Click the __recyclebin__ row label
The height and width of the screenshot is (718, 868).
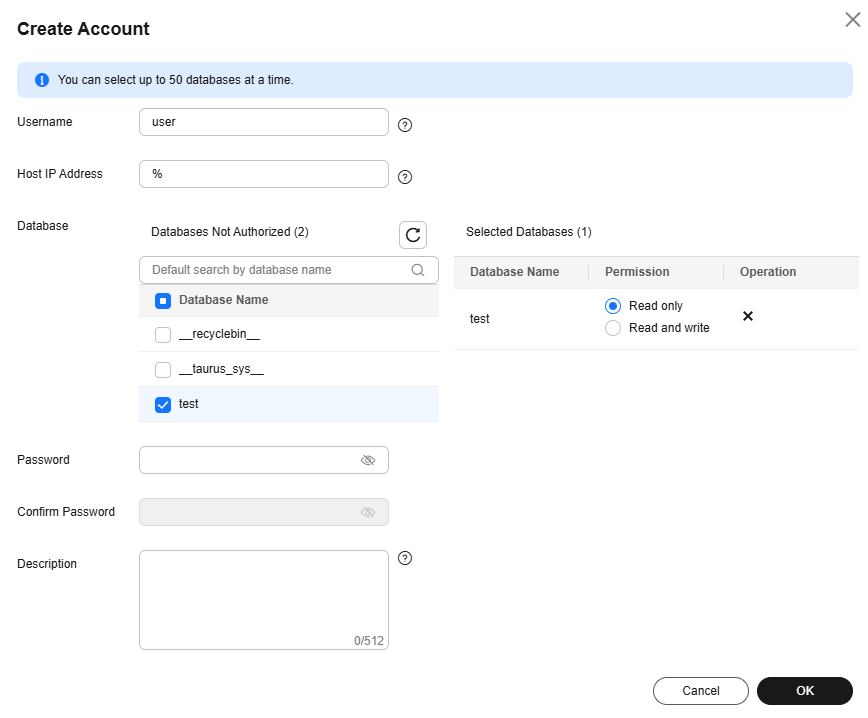pos(219,334)
